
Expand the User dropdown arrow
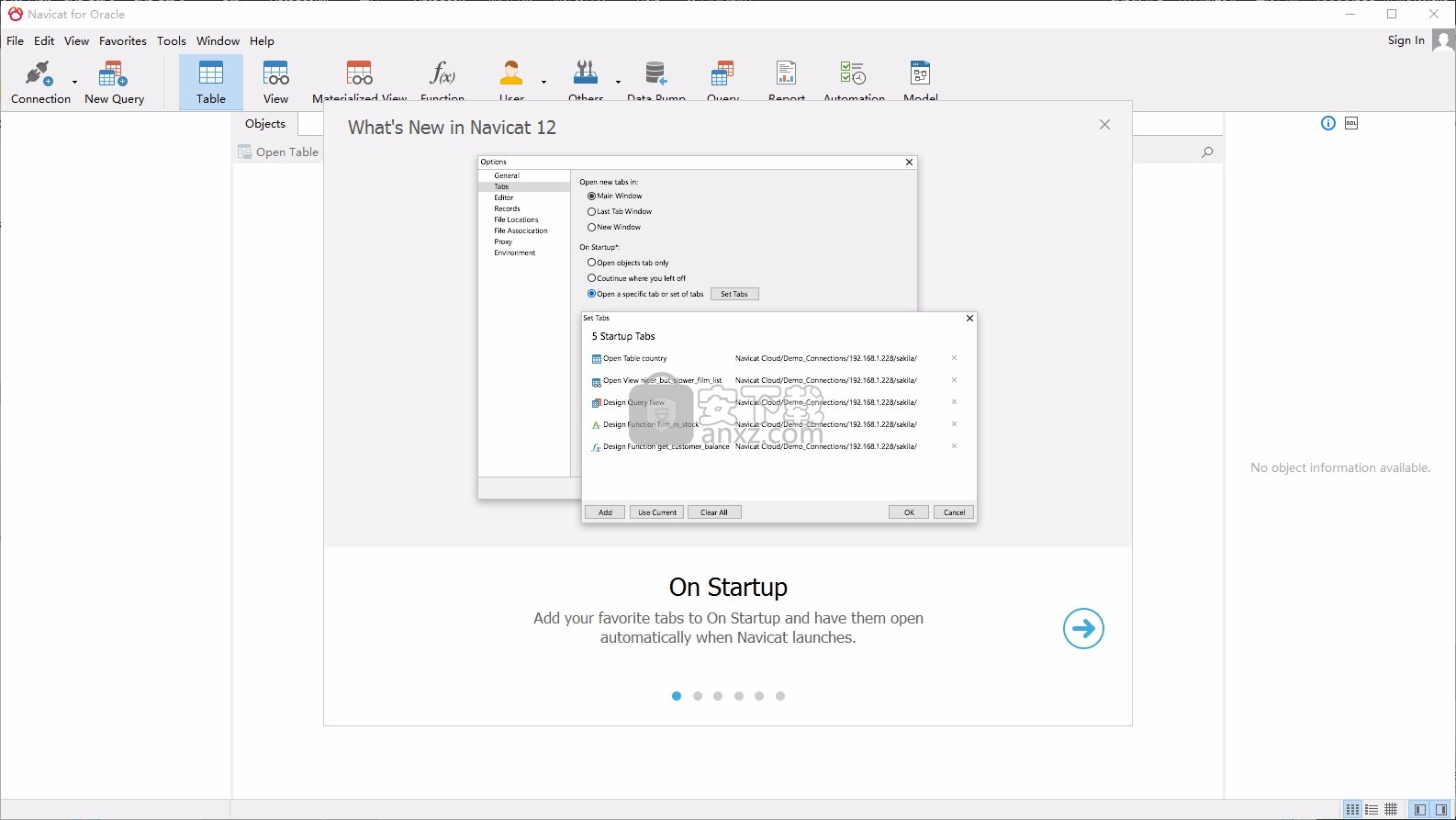pyautogui.click(x=543, y=82)
